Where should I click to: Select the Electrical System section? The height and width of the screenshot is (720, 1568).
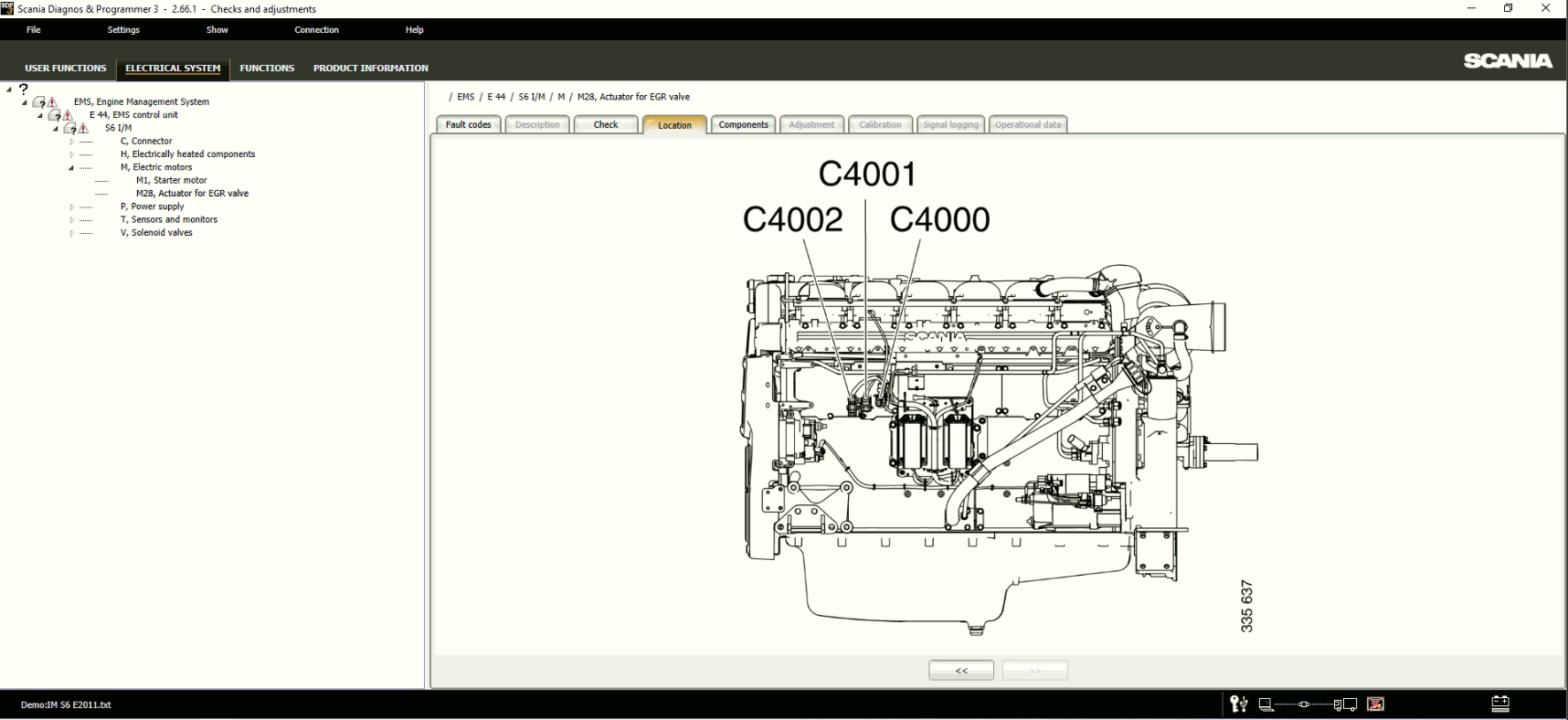(173, 68)
